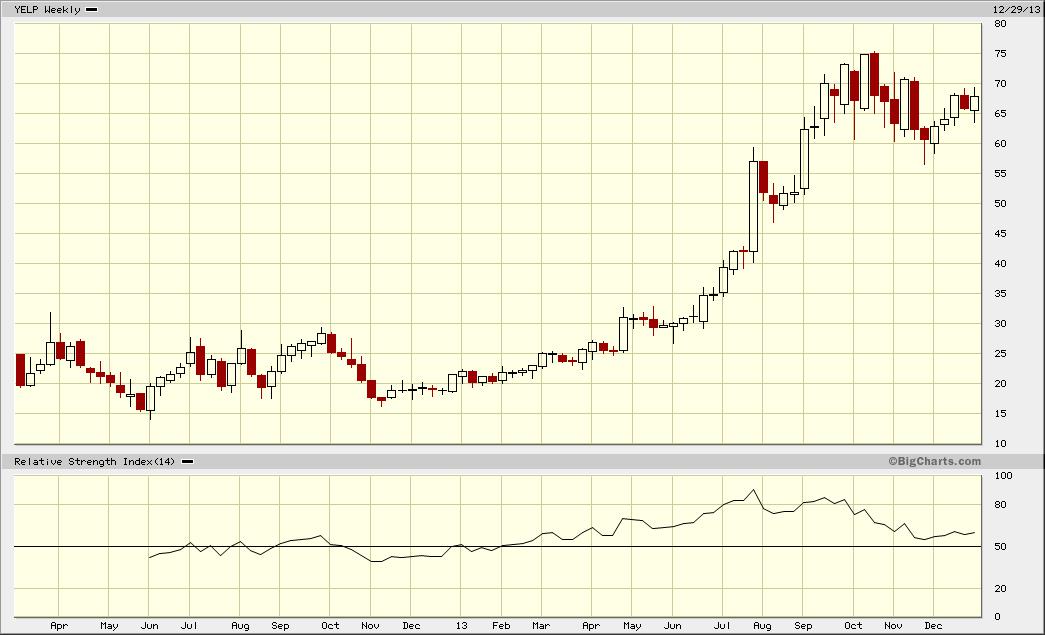Click the Feb label on the time axis
This screenshot has width=1045, height=635.
pyautogui.click(x=501, y=626)
